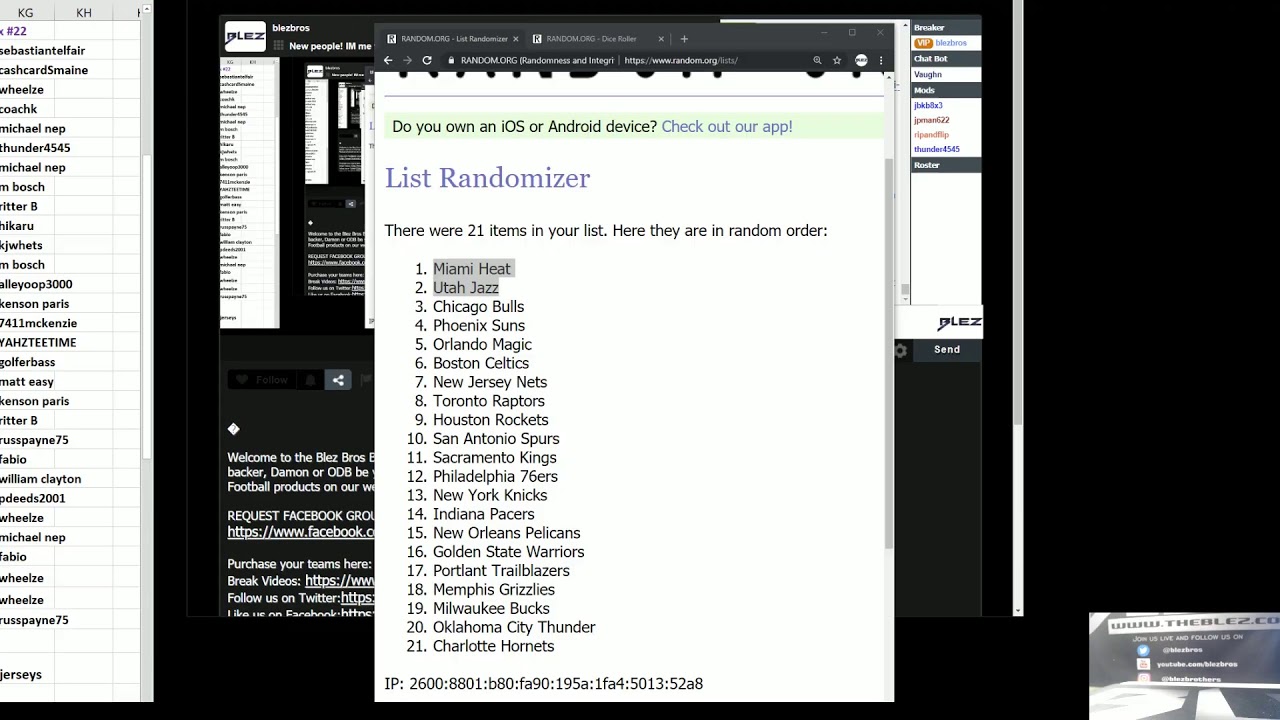Close the List Randomizer tab

516,39
